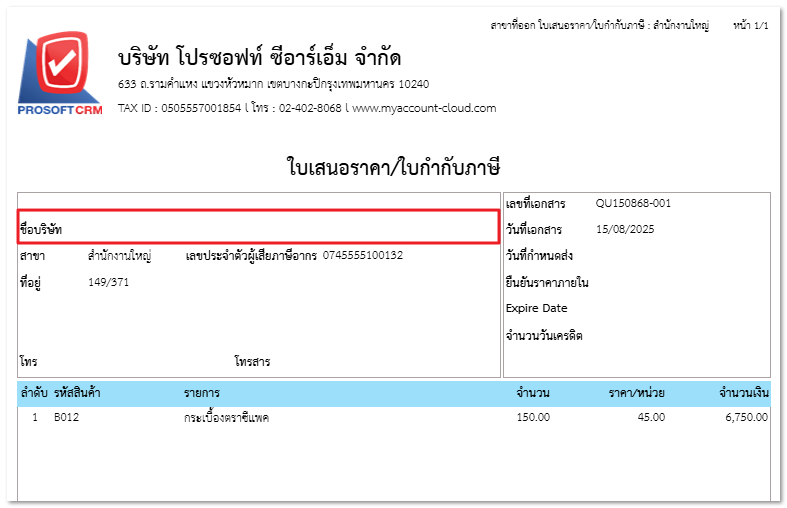Click the document date 15/08/2025
787x508 pixels.
click(x=624, y=230)
